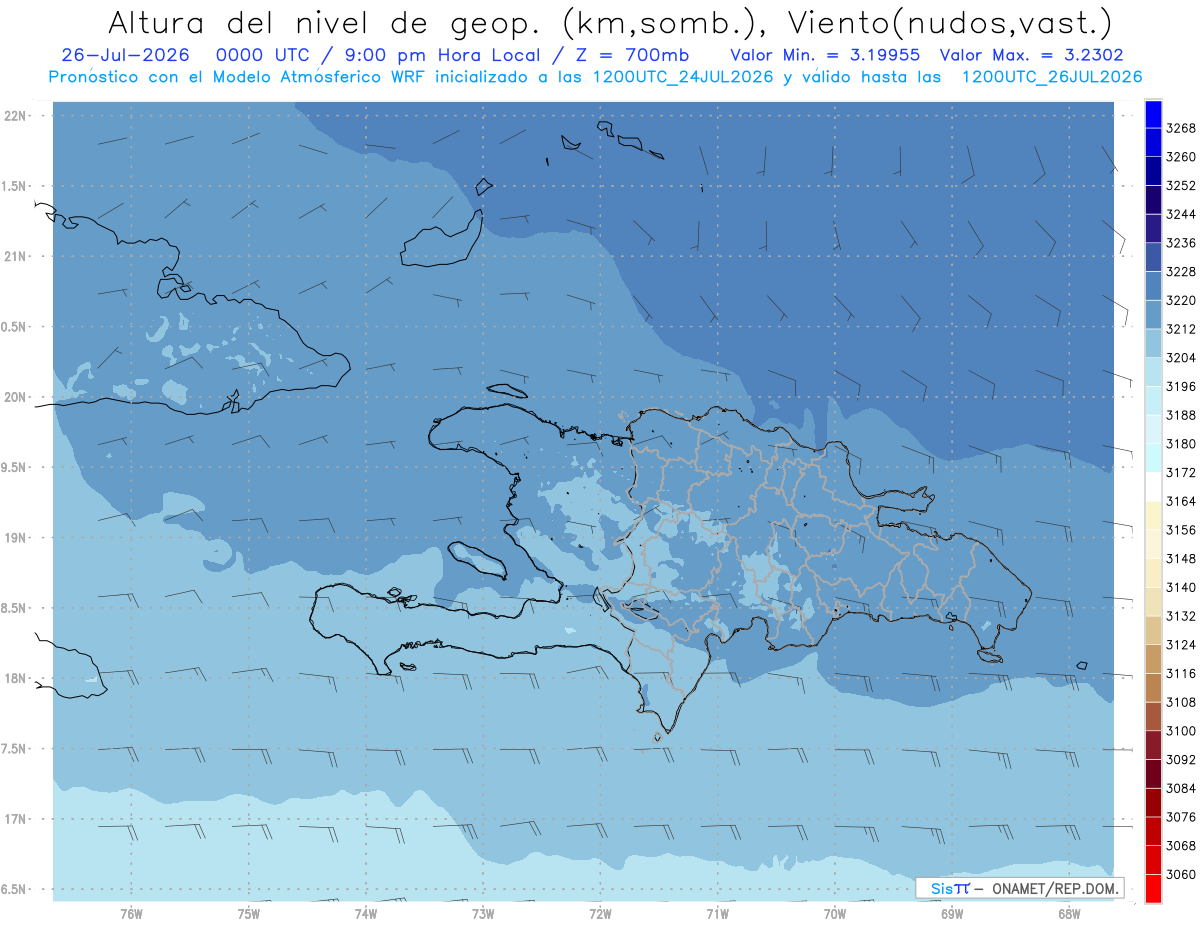Pick the bright blue swatch above 3268

click(1153, 114)
